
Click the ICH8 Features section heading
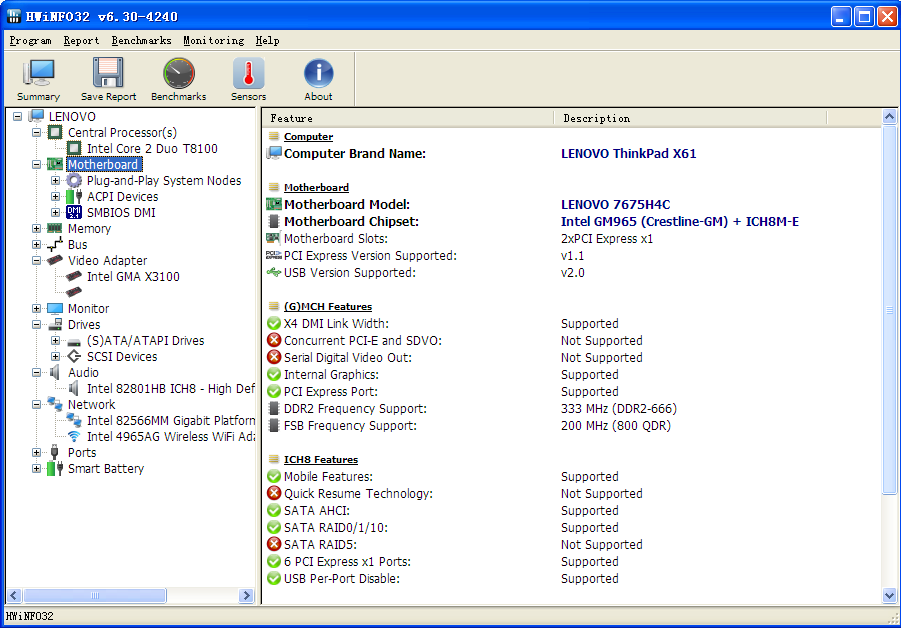321,460
